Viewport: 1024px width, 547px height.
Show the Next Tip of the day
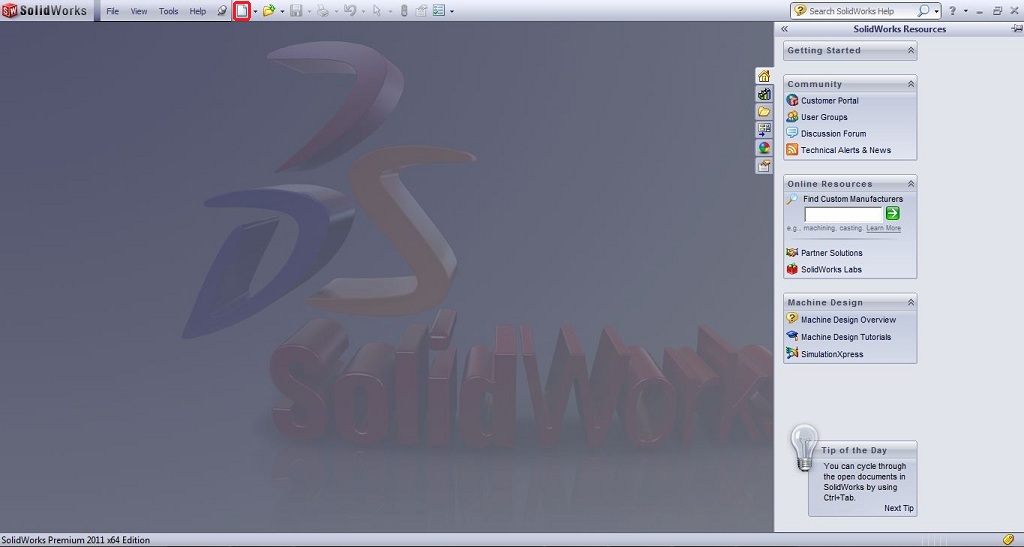pyautogui.click(x=899, y=508)
